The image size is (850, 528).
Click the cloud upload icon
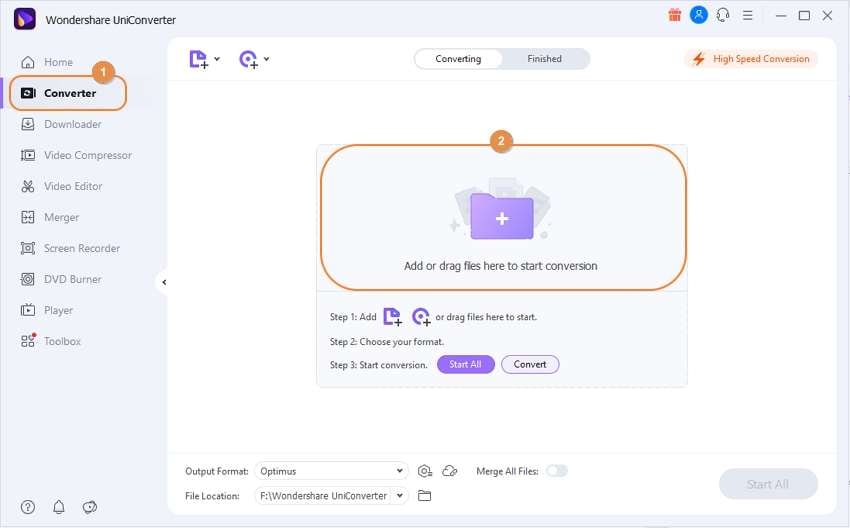click(450, 471)
